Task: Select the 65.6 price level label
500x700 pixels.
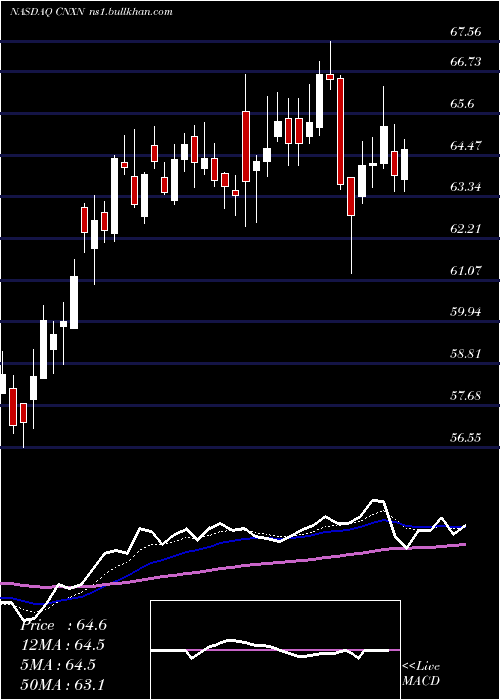Action: point(462,104)
